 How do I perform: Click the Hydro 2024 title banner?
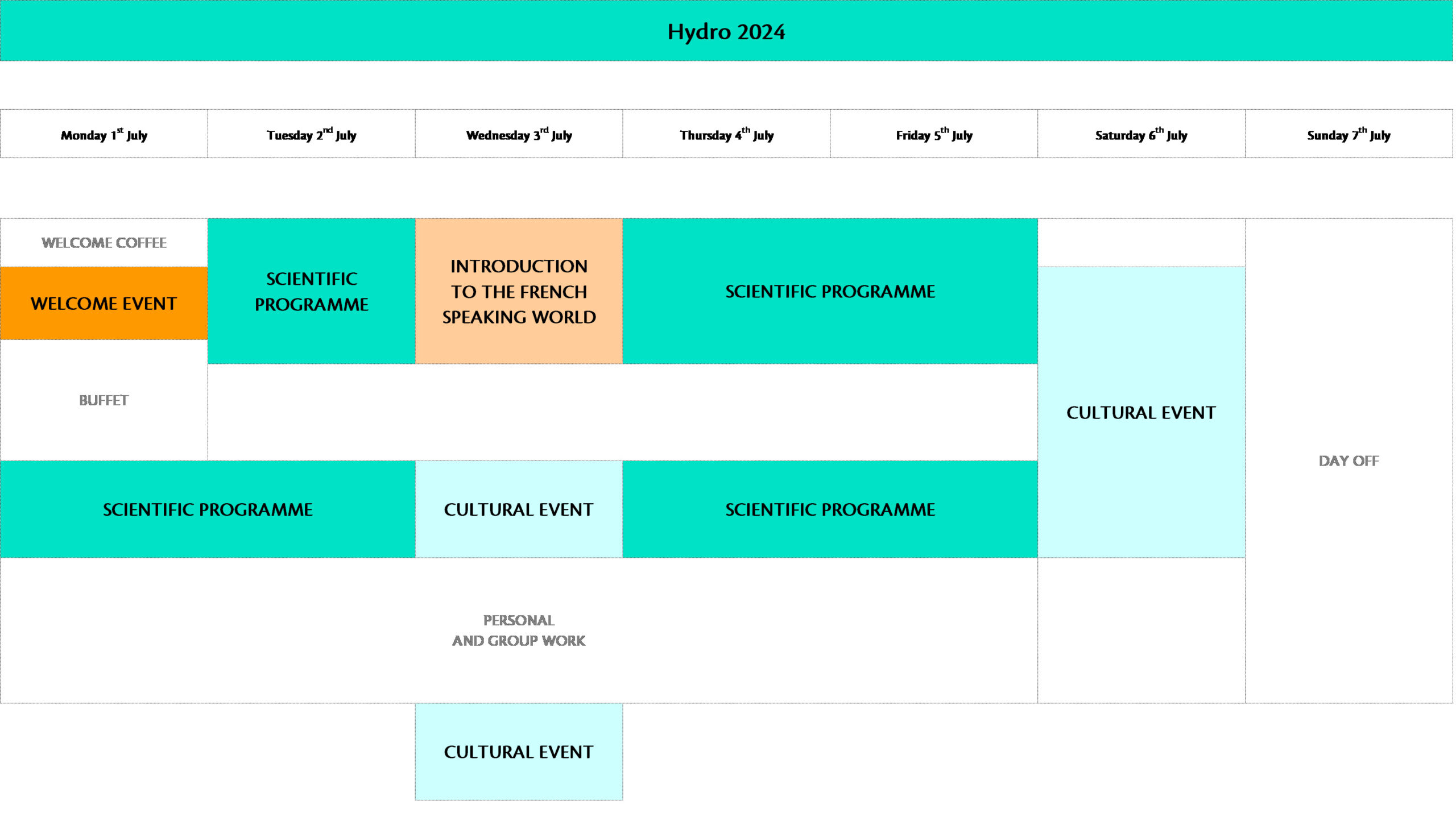coord(726,31)
